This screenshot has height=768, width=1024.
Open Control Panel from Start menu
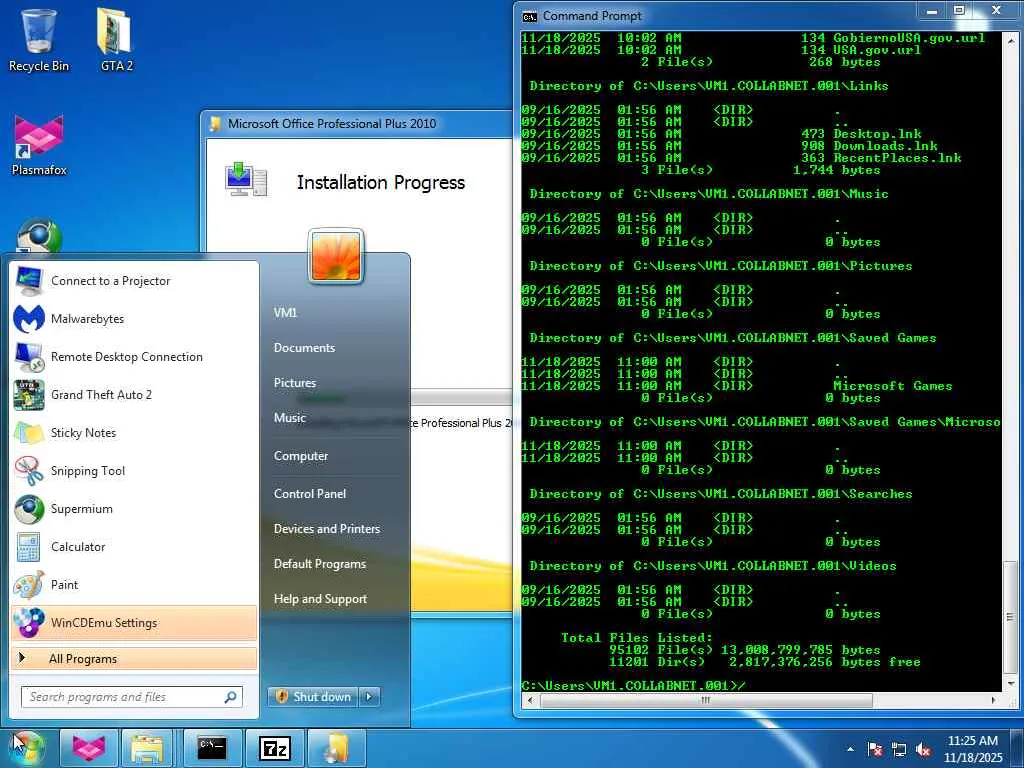point(310,494)
